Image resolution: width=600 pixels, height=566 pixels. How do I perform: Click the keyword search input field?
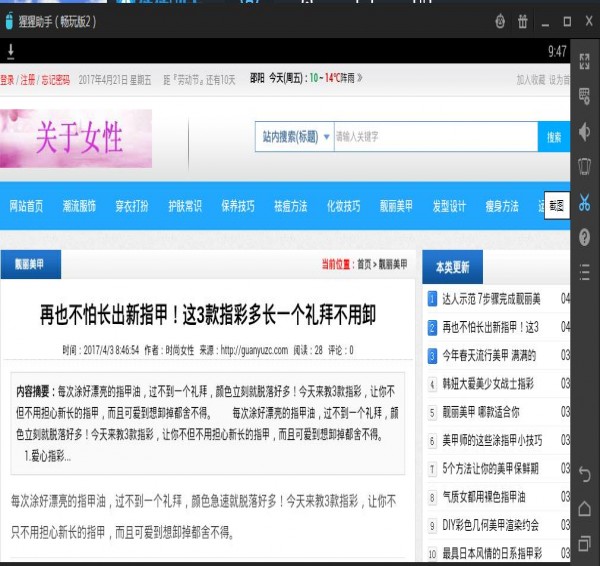point(436,137)
